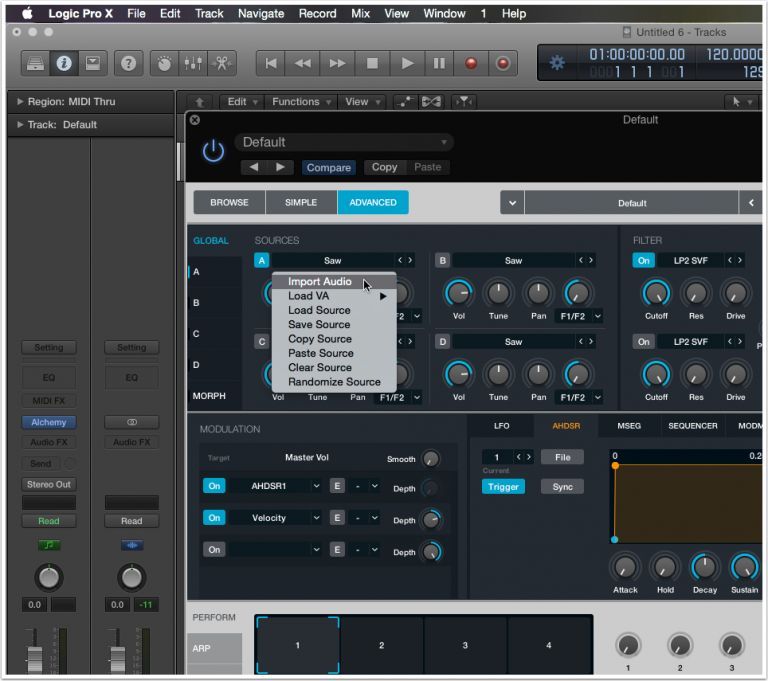Click the AHDSR Sync button
This screenshot has height=681, width=768.
click(562, 487)
